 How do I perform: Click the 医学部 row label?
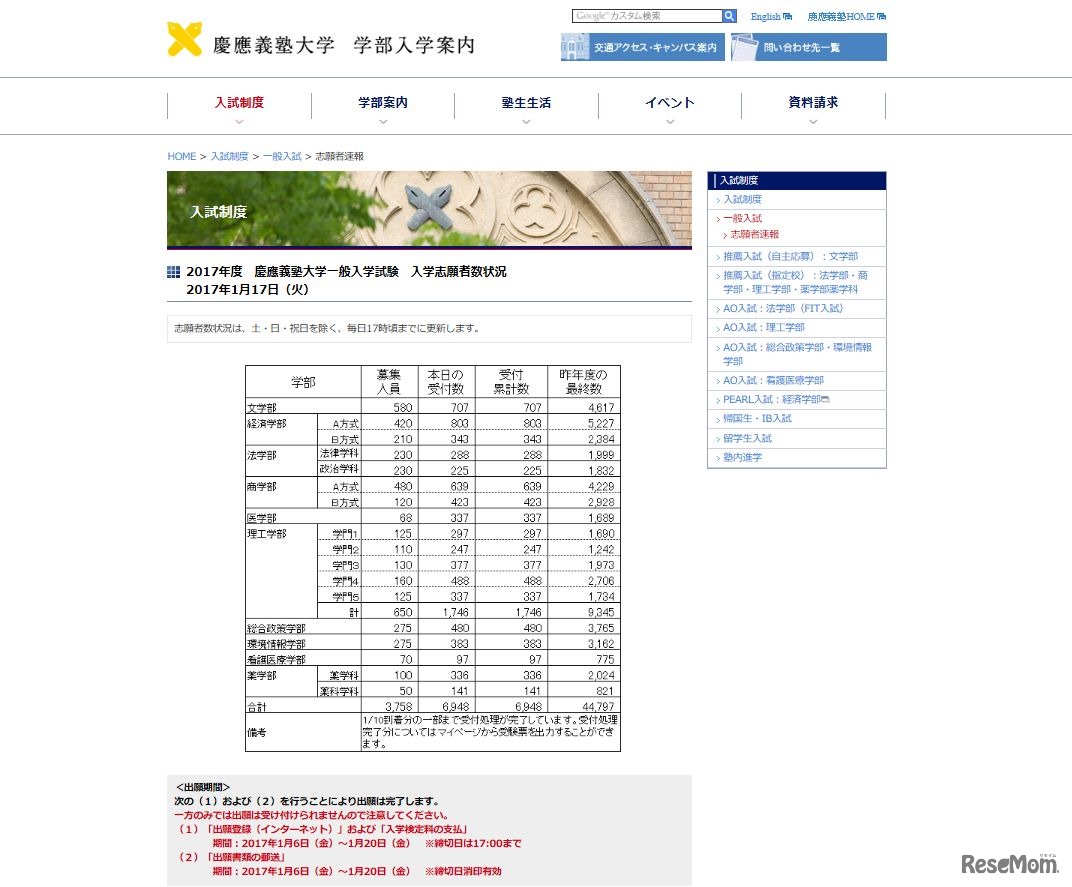coord(262,518)
